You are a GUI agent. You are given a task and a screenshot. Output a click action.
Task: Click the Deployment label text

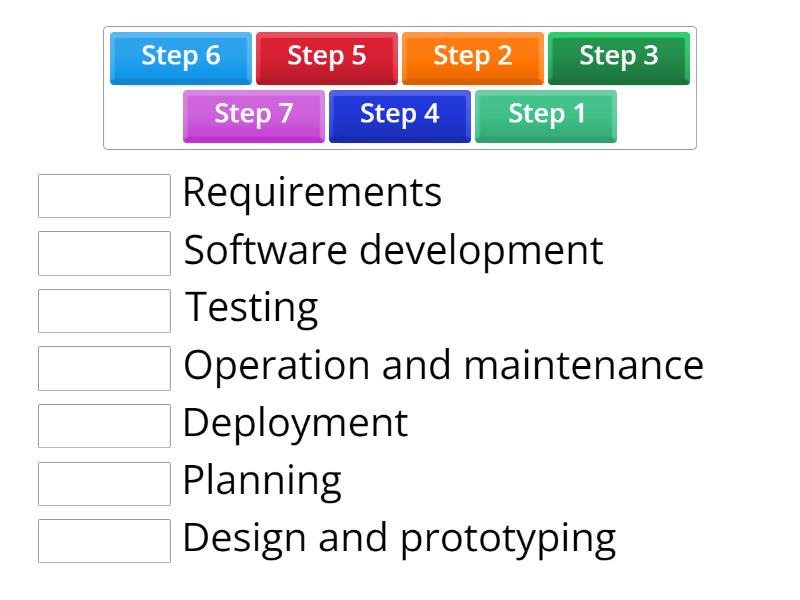(295, 423)
